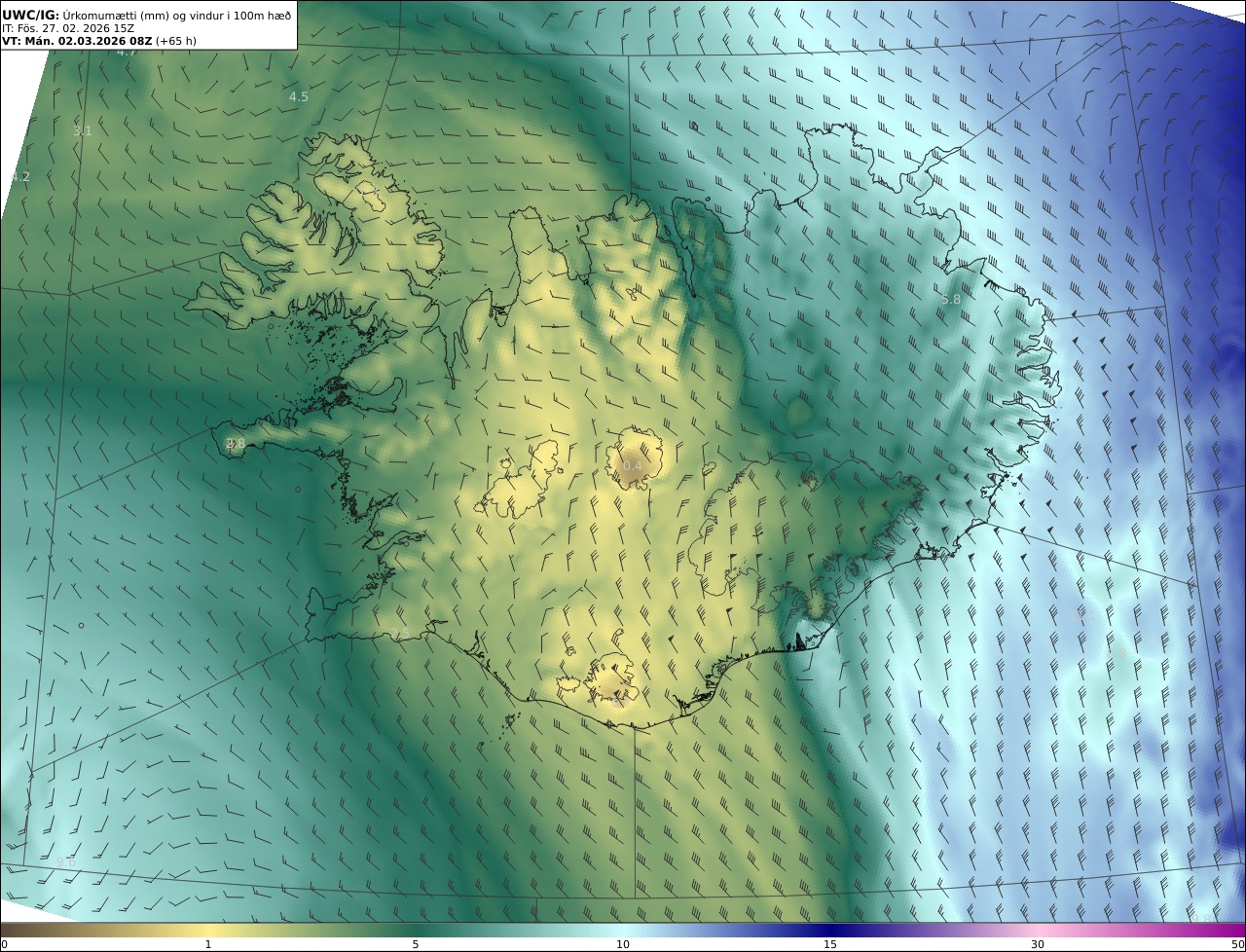Click the colorbar tick label '15'

pos(830,944)
